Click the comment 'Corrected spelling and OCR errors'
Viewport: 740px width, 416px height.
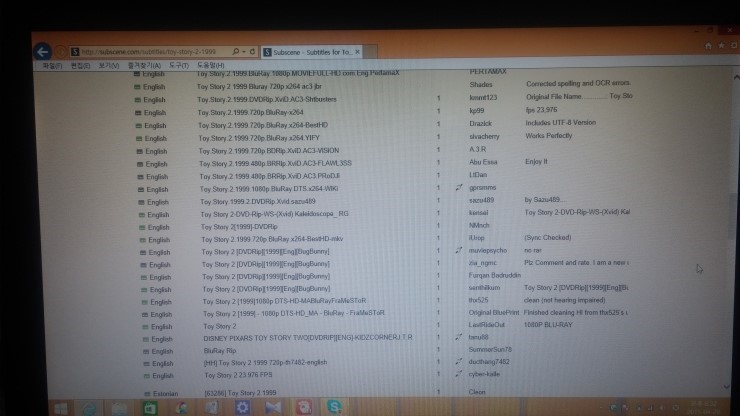click(578, 83)
